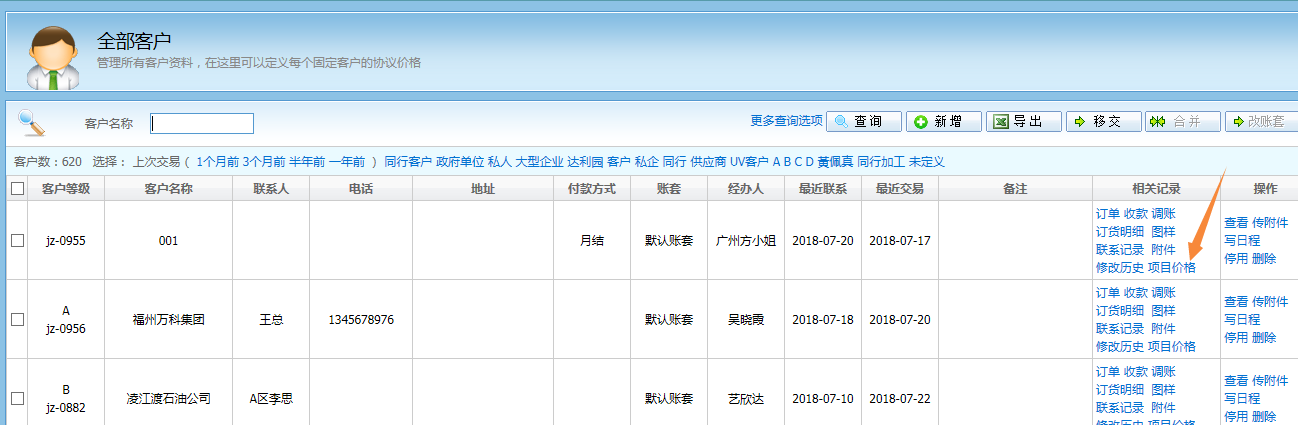Open 项目价格 for customer 001
The height and width of the screenshot is (425, 1298).
1171,267
